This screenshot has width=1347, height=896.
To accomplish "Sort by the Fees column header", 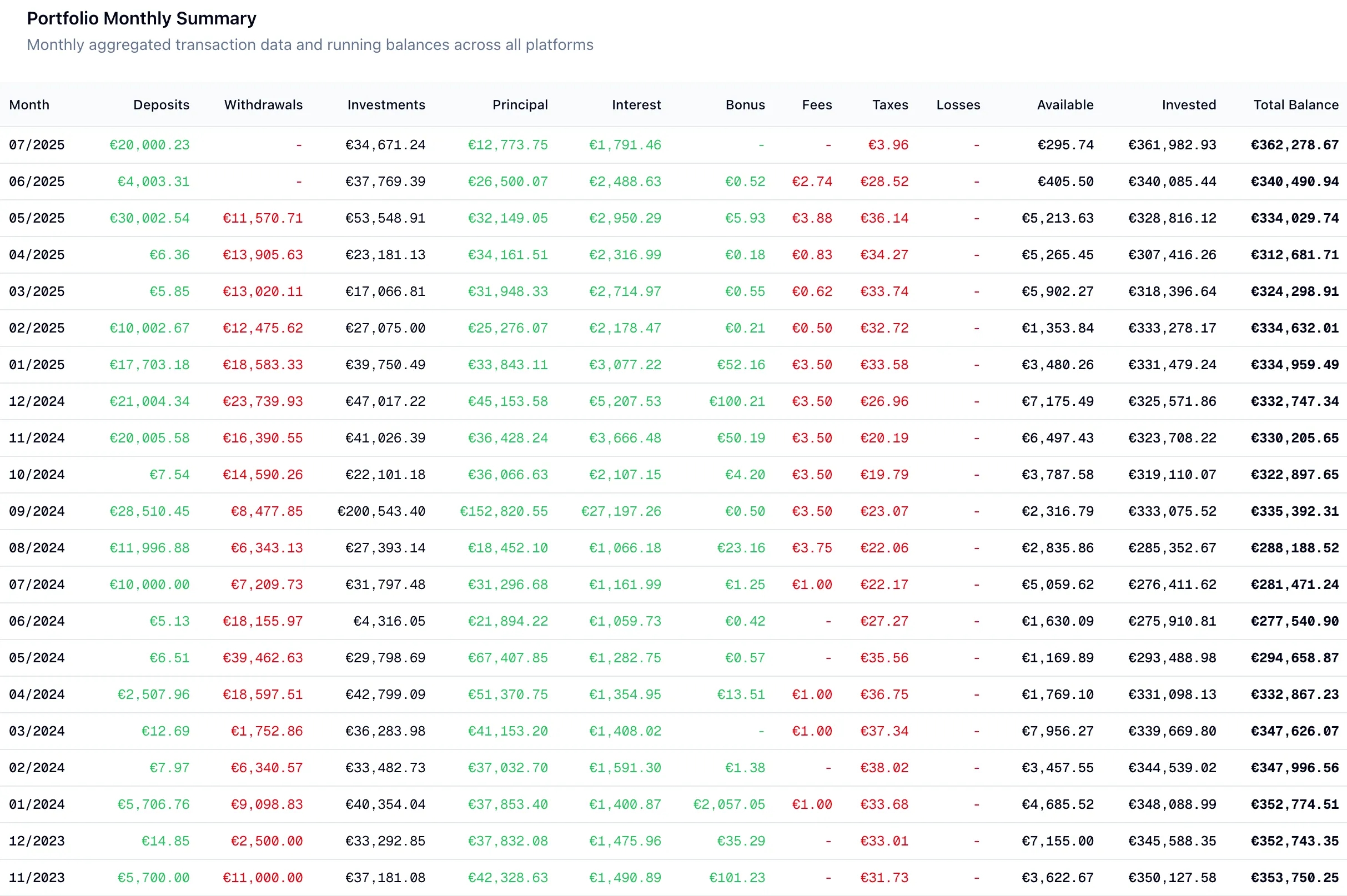I will coord(817,104).
